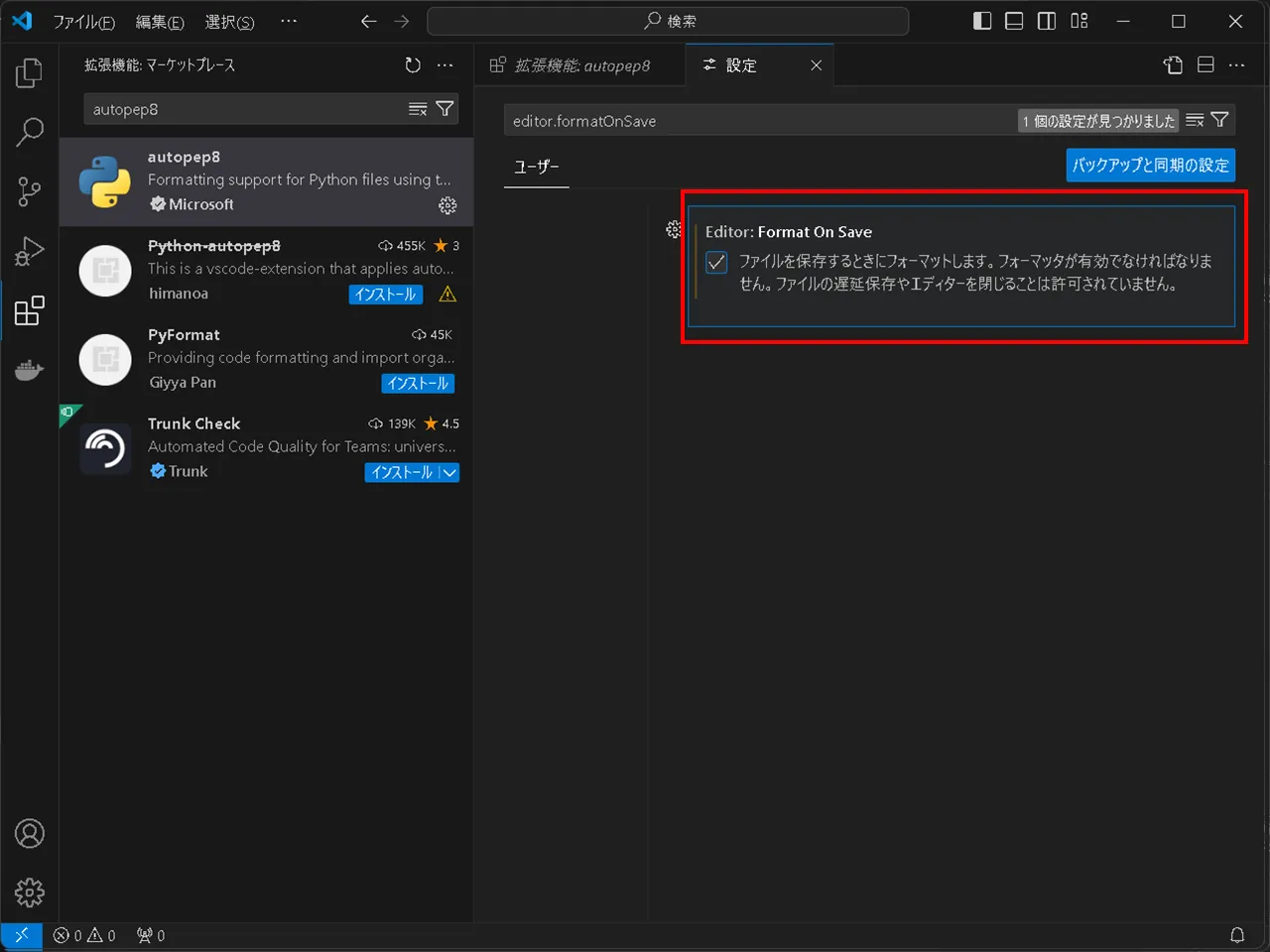Open autopep8 extension manage gear

point(447,205)
